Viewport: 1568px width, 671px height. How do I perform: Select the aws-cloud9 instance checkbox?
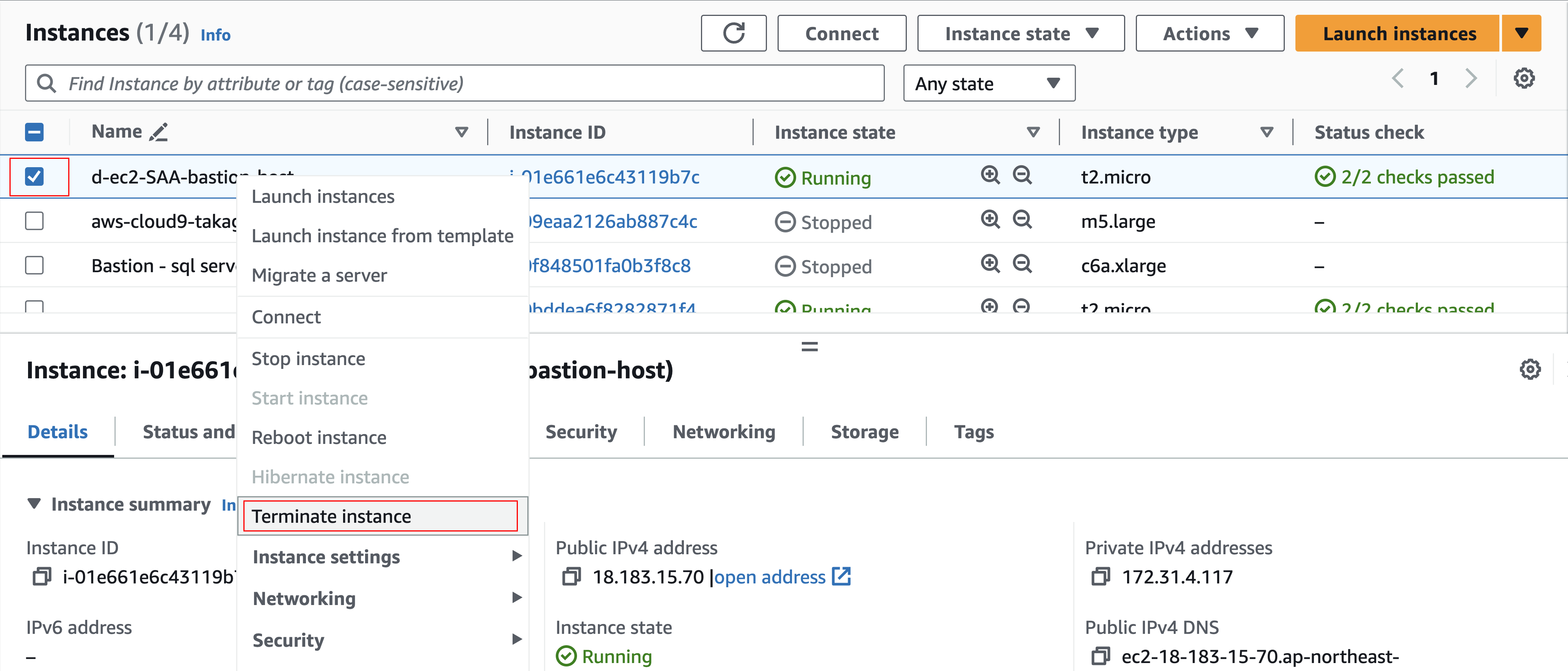click(x=35, y=221)
